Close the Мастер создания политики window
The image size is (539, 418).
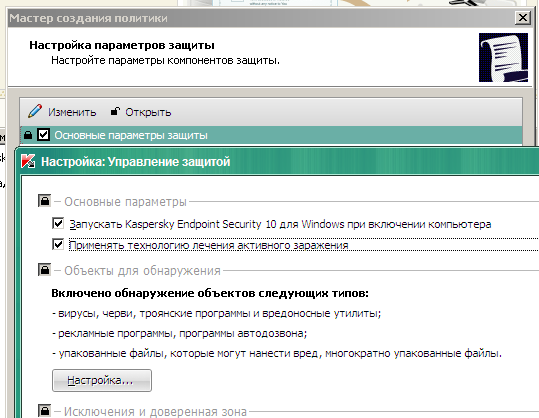click(x=522, y=18)
